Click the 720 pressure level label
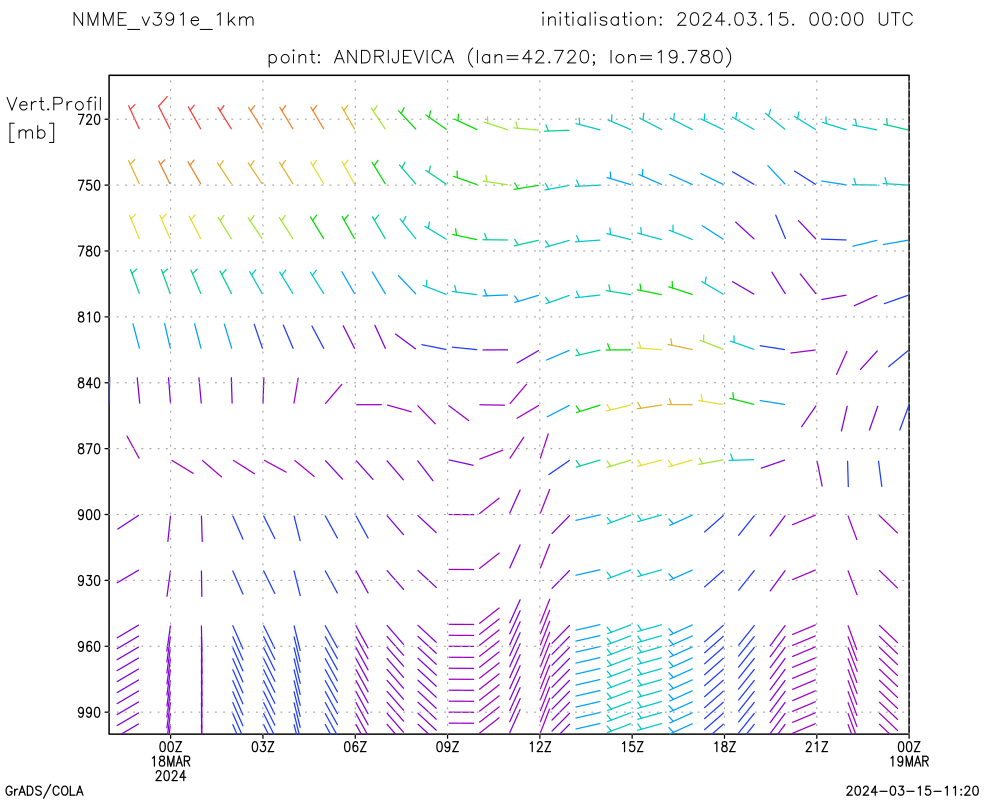The width and height of the screenshot is (1000, 800). [x=89, y=120]
